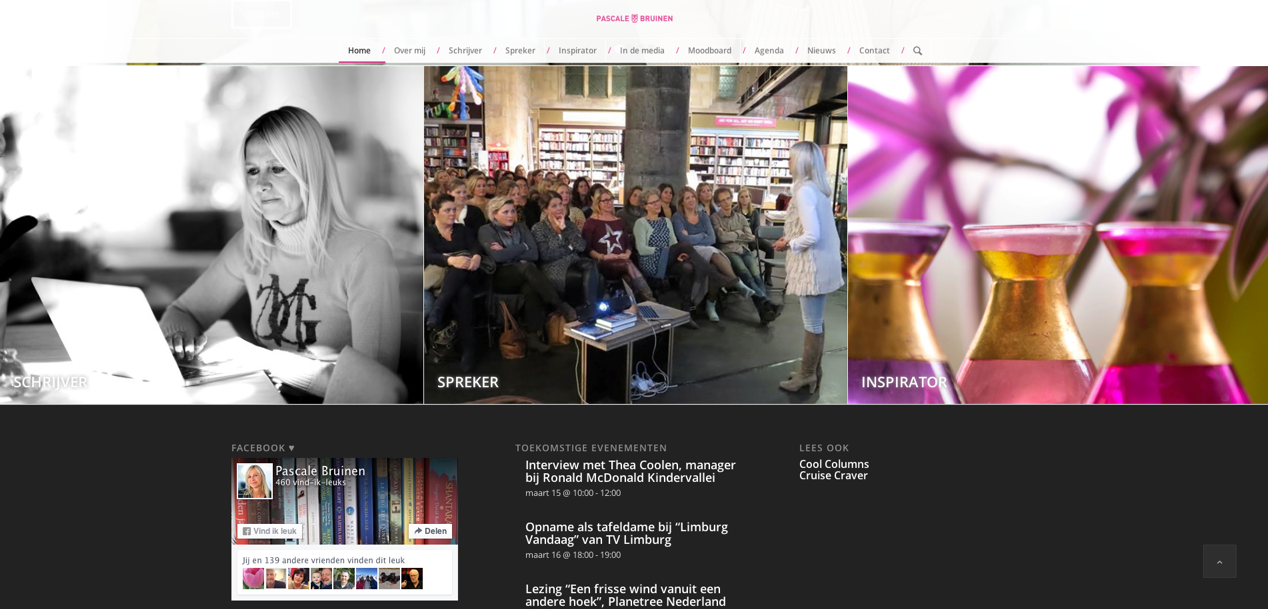1268x609 pixels.
Task: Select the Agenda menu item
Action: pyautogui.click(x=769, y=51)
